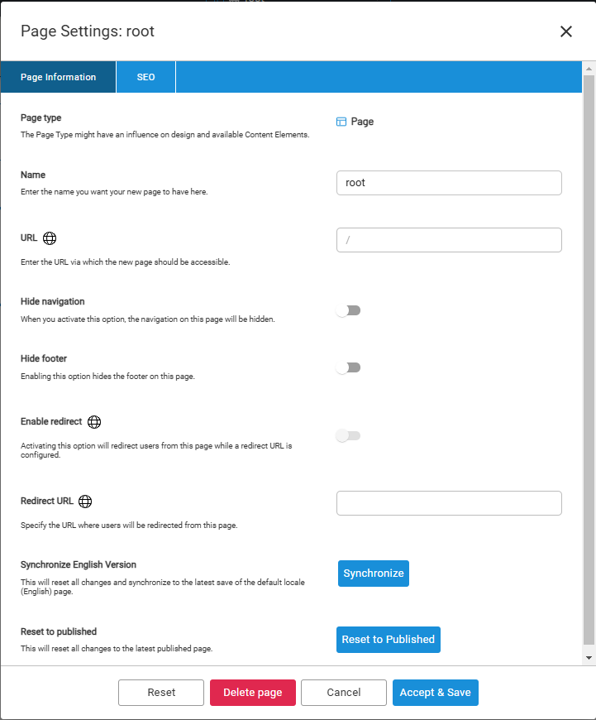Click the scrollbar up arrow
The width and height of the screenshot is (596, 720).
589,68
